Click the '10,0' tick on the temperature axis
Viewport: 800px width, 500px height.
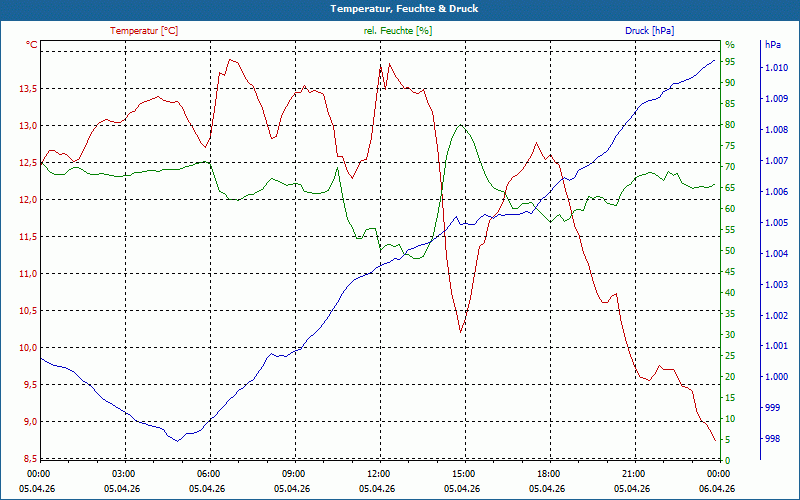click(28, 347)
